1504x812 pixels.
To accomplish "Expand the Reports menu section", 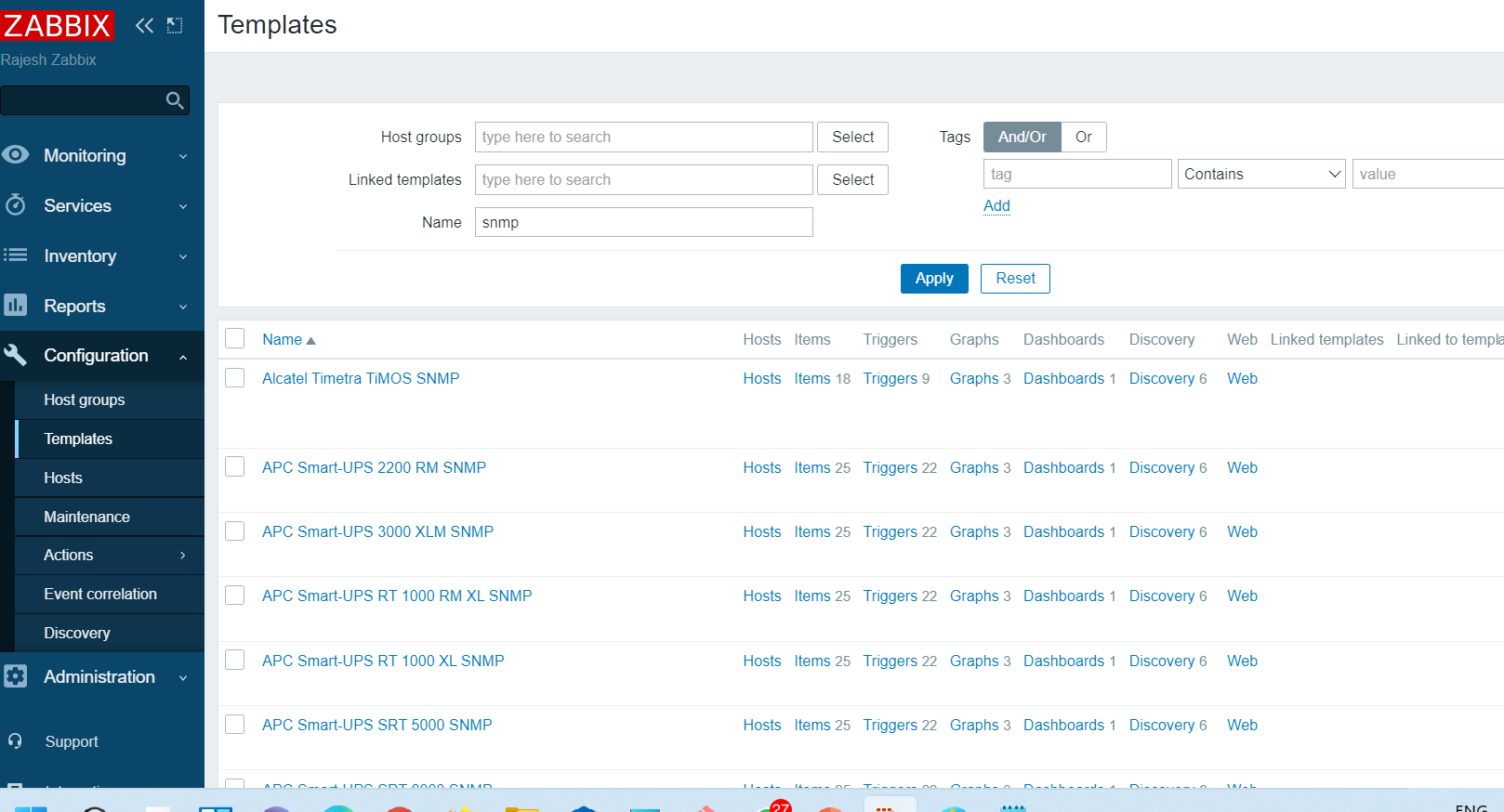I will (x=183, y=307).
